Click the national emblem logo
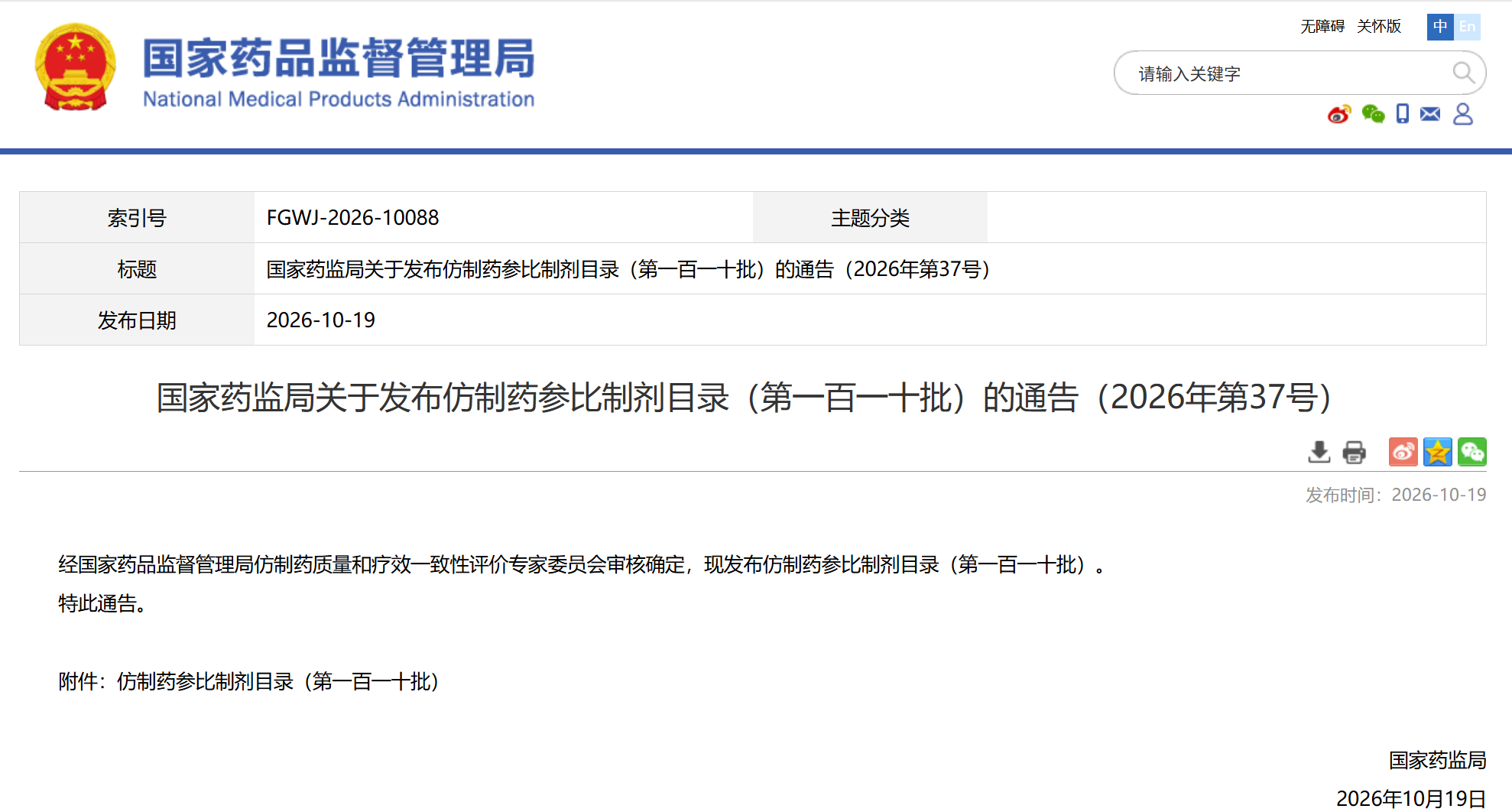The width and height of the screenshot is (1512, 812). pos(75,67)
